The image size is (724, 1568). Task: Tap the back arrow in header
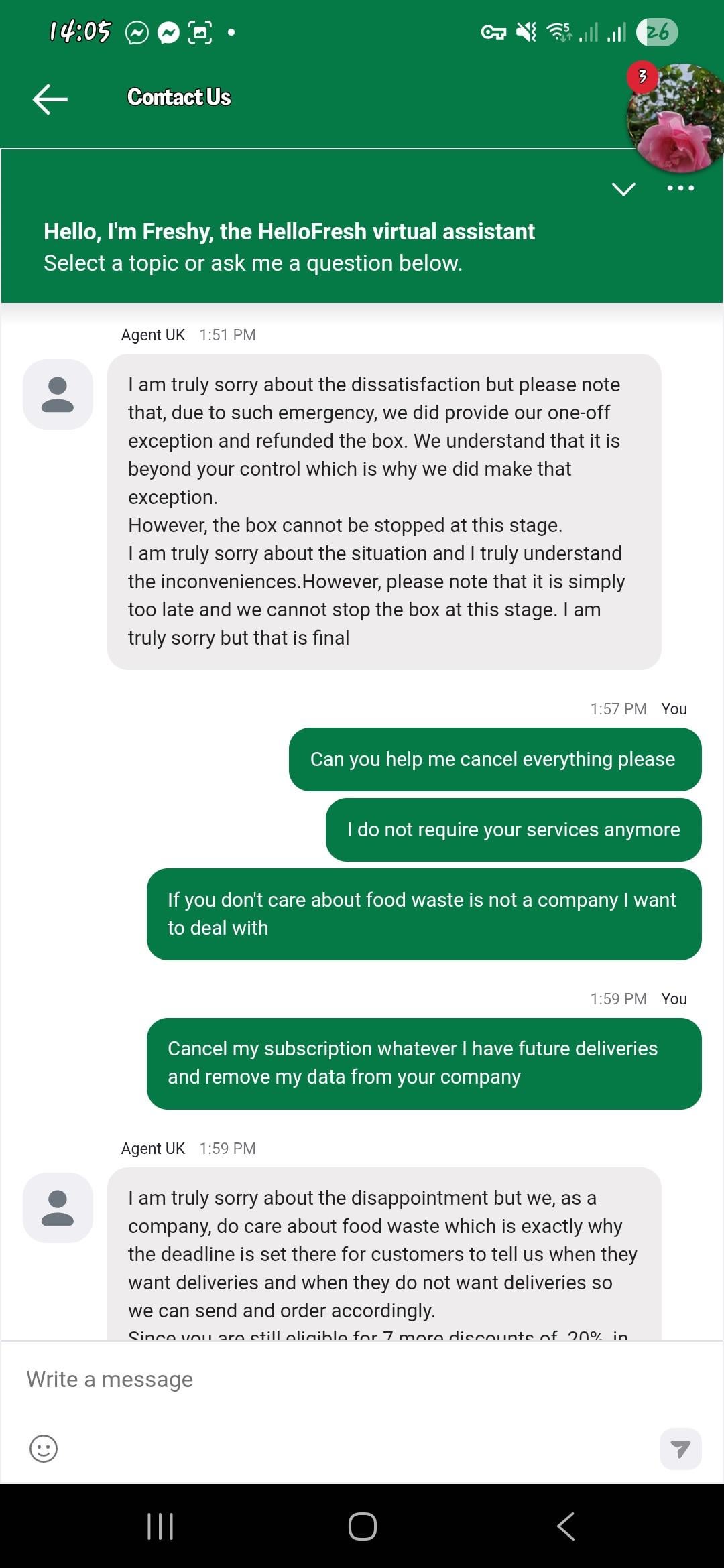(50, 99)
